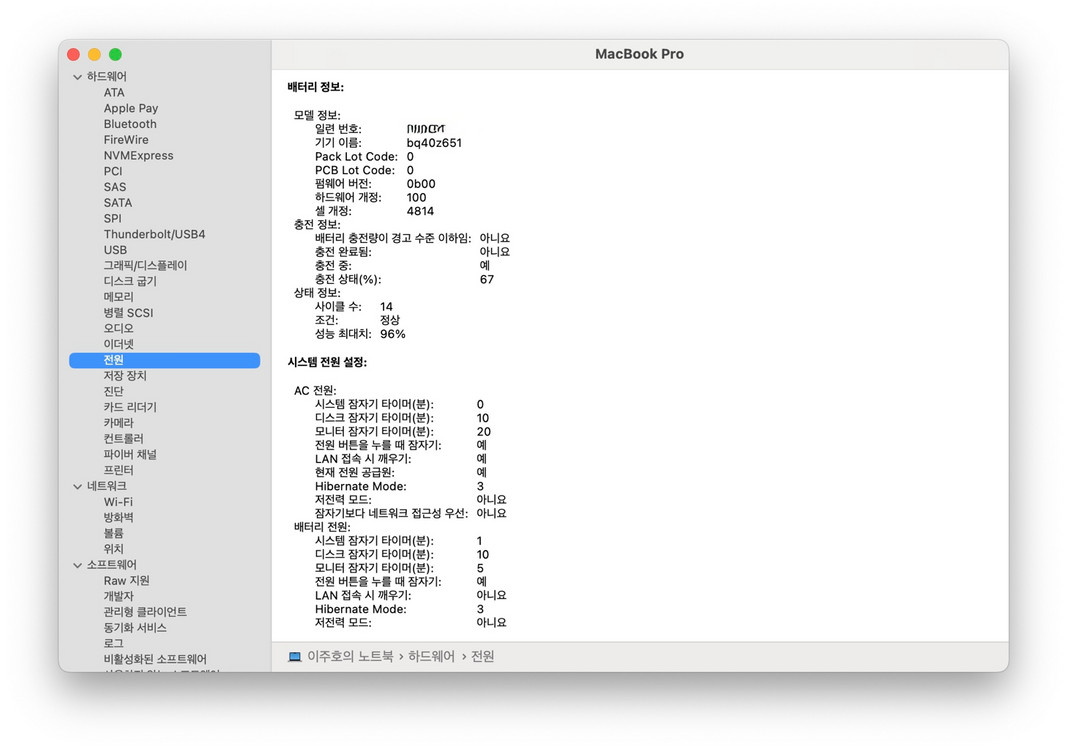Select Bluetooth in the sidebar

click(x=130, y=124)
